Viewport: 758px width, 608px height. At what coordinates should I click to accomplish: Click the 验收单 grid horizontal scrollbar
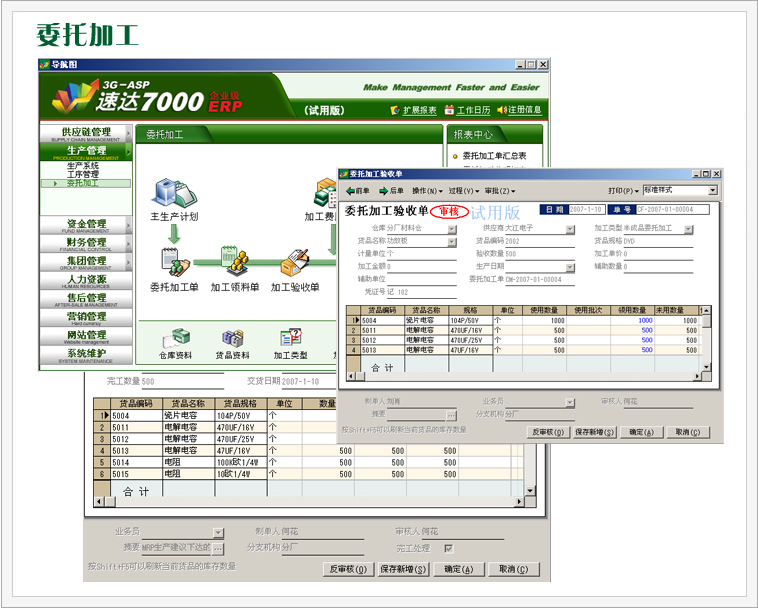(x=524, y=376)
